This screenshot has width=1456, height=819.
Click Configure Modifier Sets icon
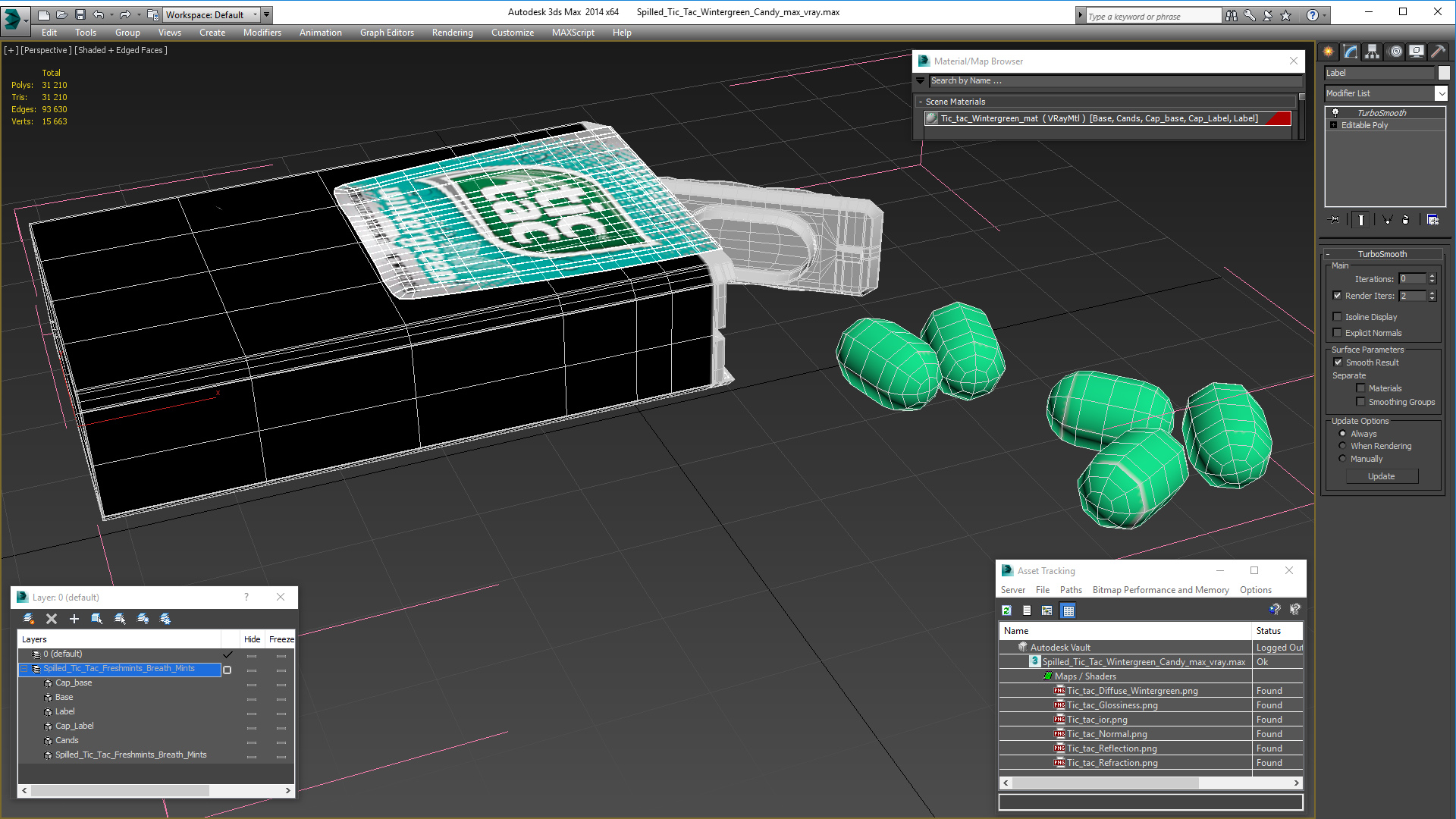(1432, 220)
